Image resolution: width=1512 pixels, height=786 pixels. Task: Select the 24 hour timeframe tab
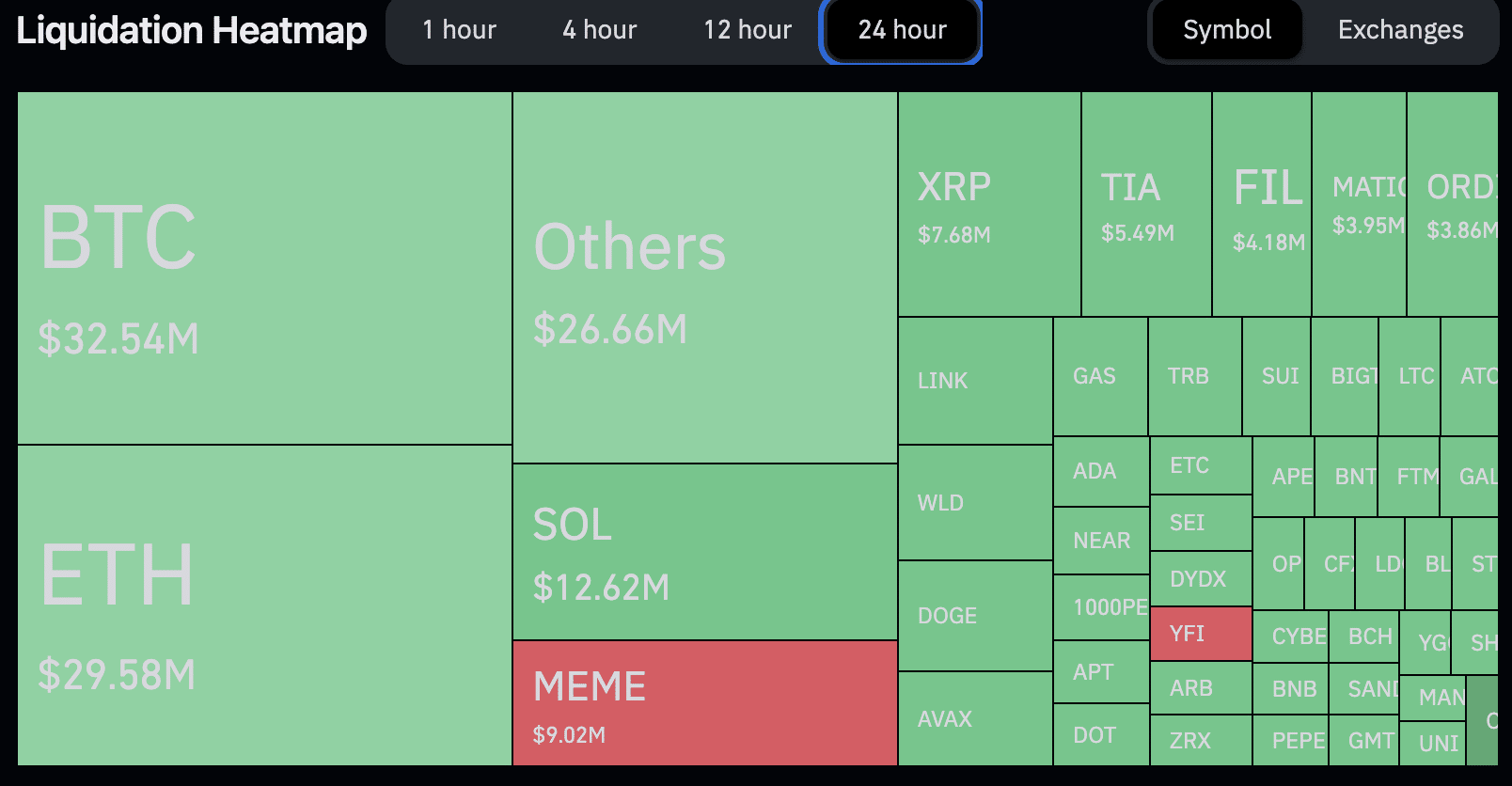(x=902, y=30)
